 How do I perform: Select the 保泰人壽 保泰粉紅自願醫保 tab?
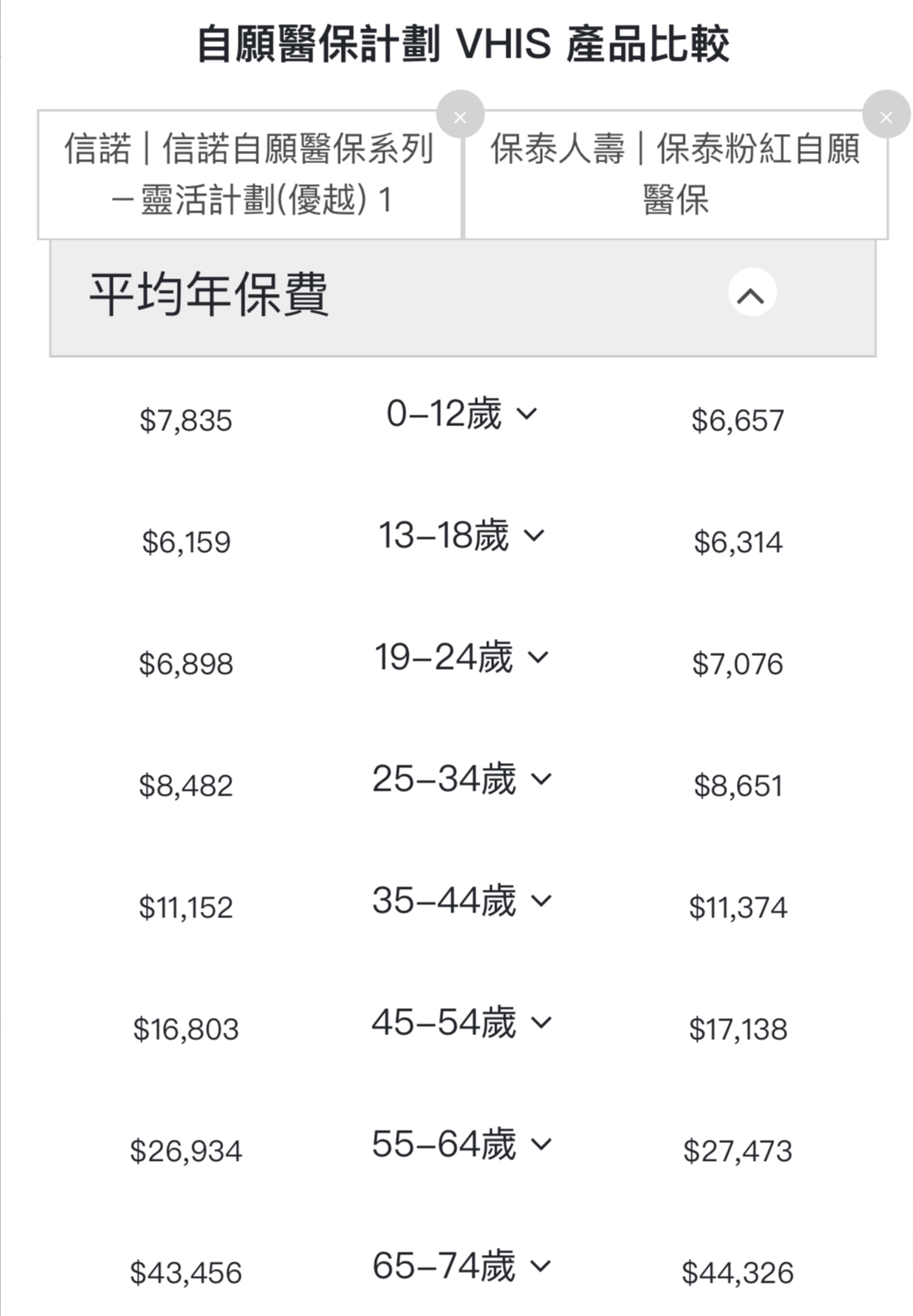[x=676, y=175]
